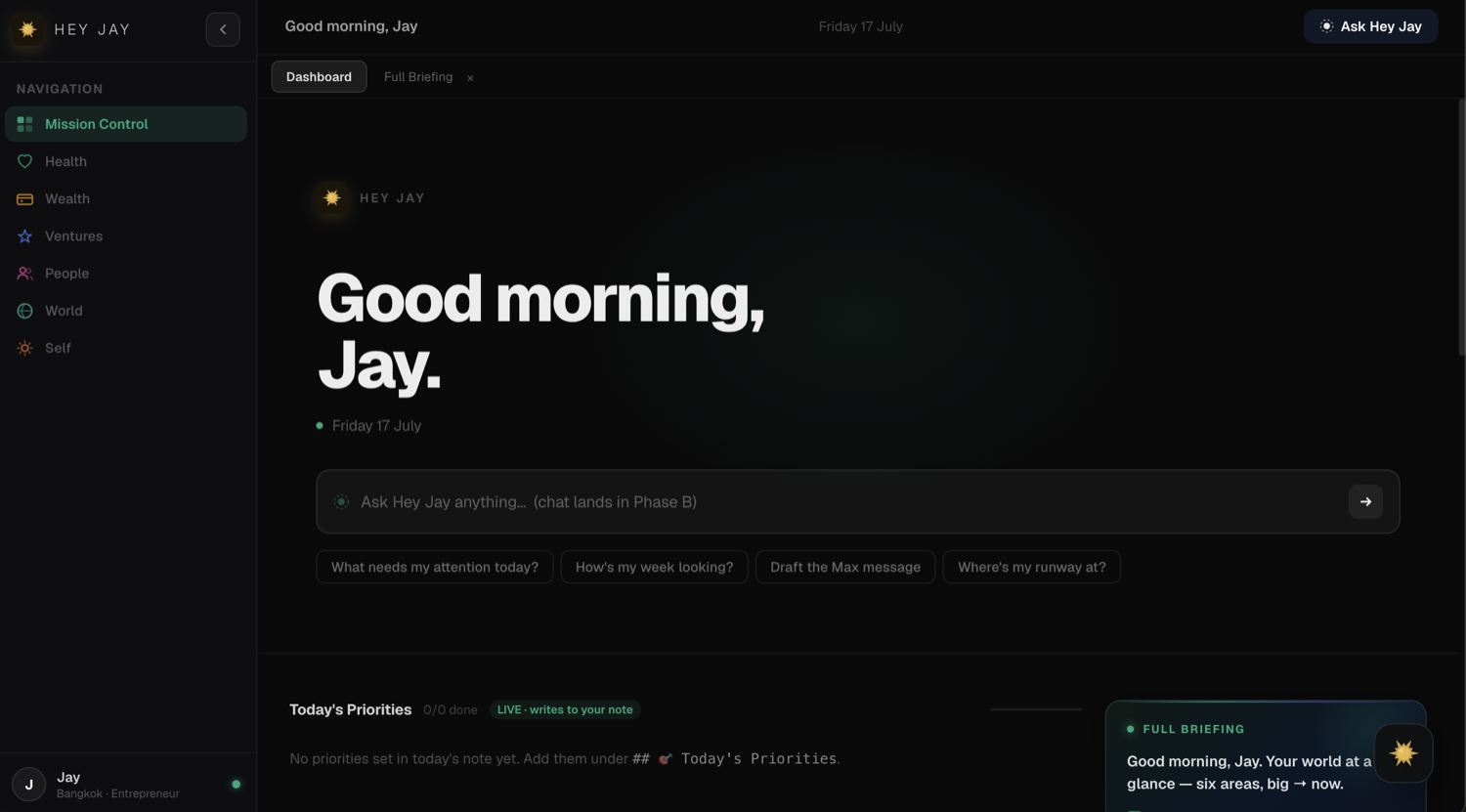Open Mission Control in navigation
Image resolution: width=1466 pixels, height=812 pixels.
(x=126, y=124)
